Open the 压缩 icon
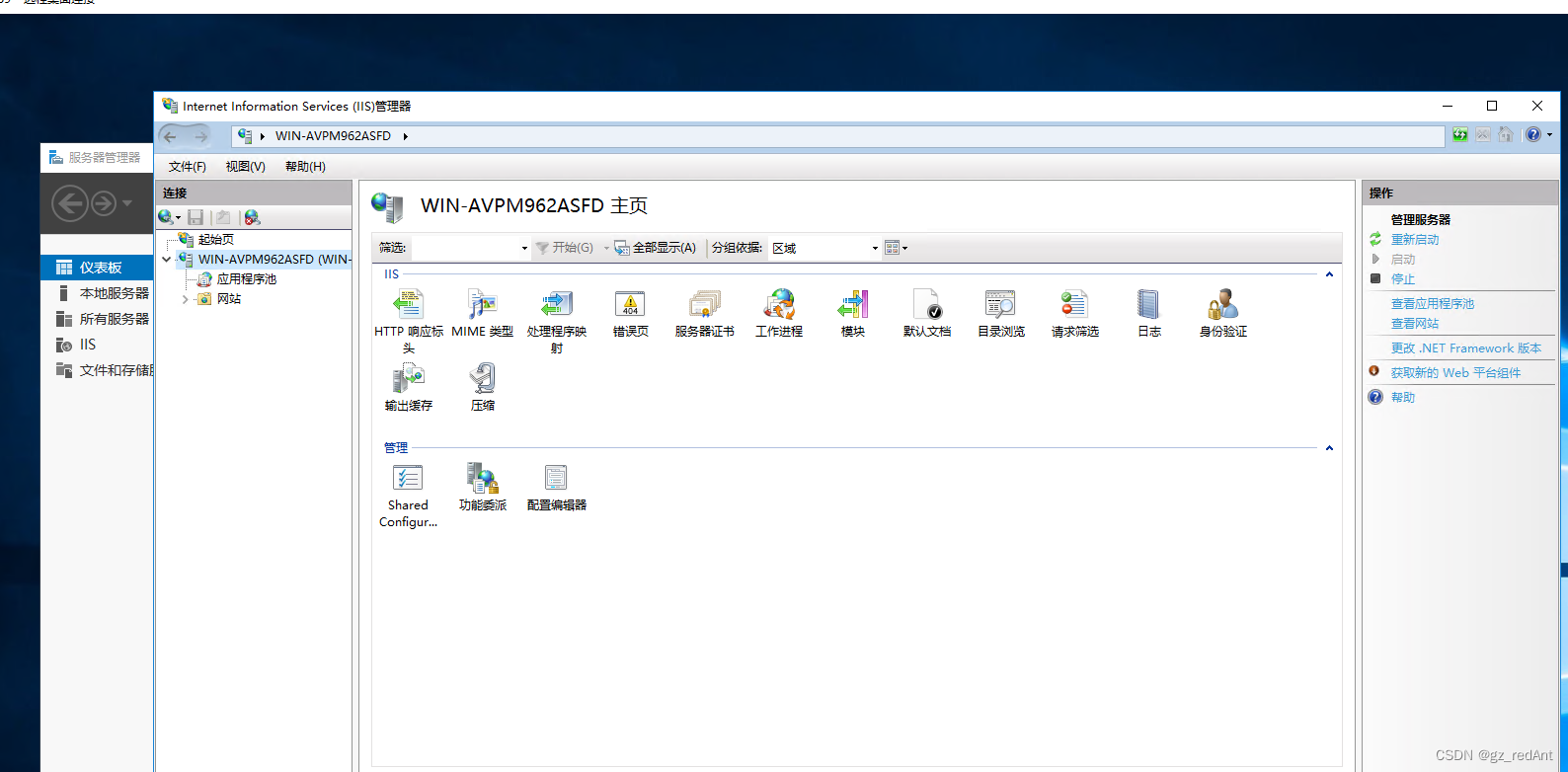The height and width of the screenshot is (772, 1568). click(x=482, y=379)
